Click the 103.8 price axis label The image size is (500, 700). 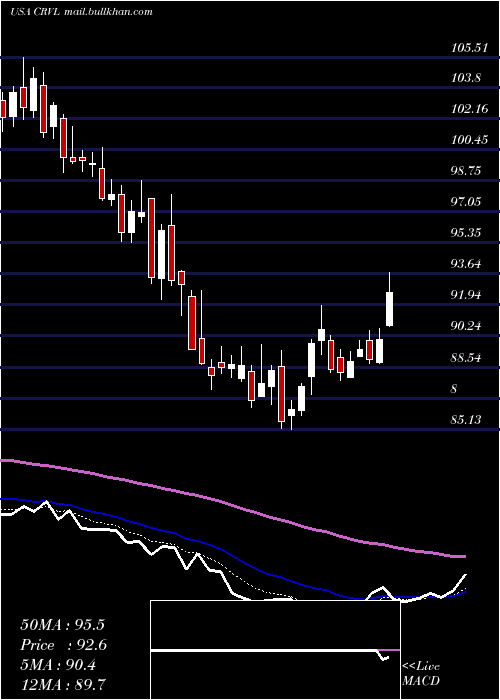pyautogui.click(x=465, y=78)
